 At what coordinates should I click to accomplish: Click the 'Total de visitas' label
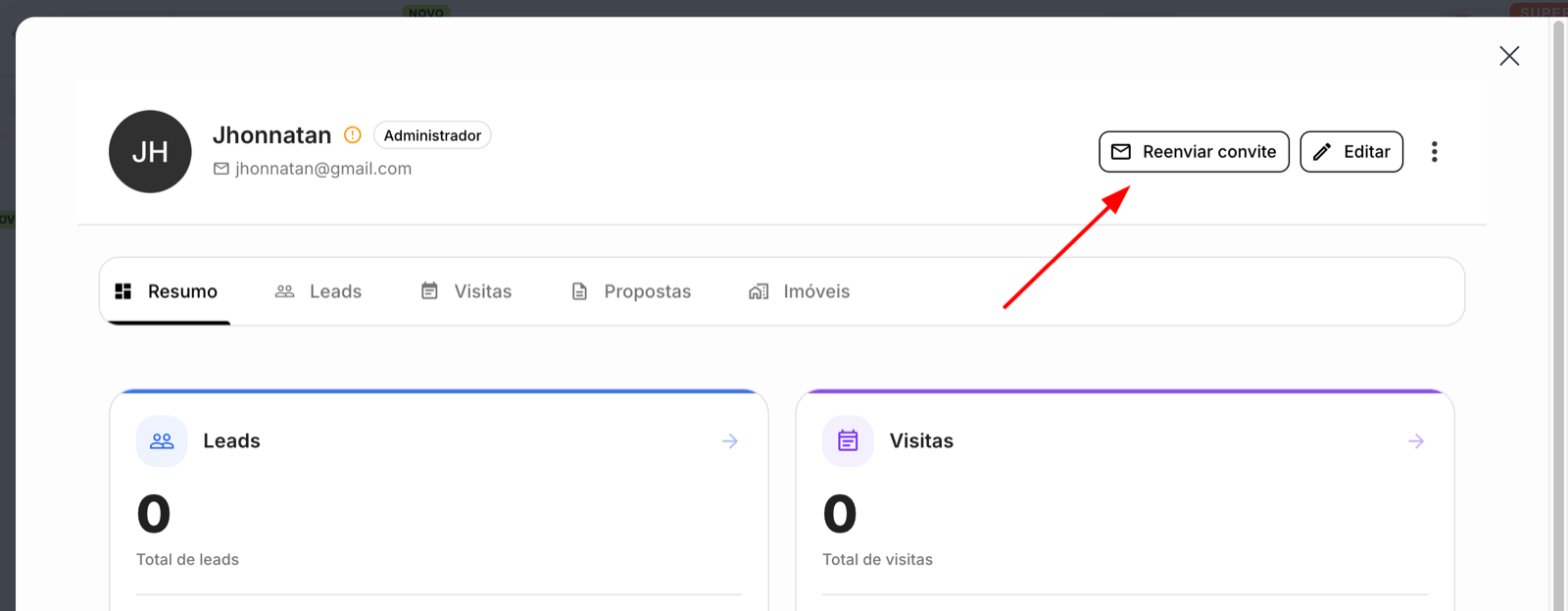(x=877, y=560)
